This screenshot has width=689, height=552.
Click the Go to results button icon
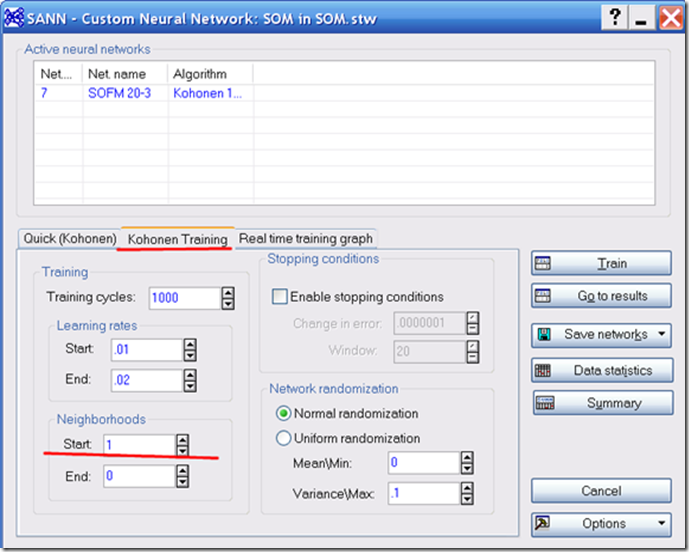543,296
